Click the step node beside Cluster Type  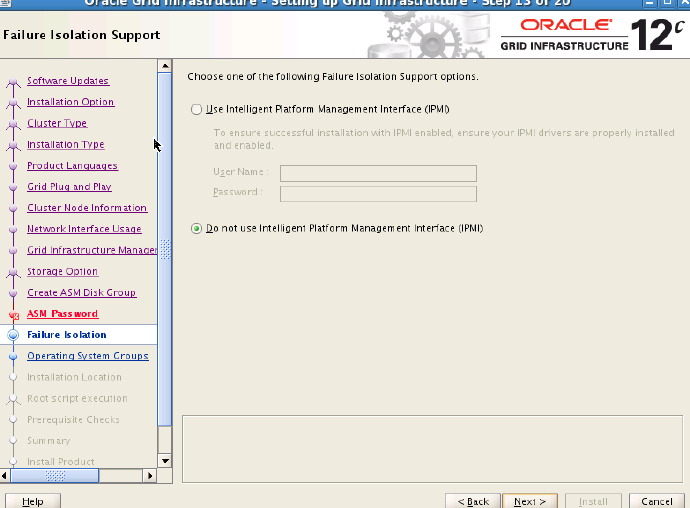click(13, 124)
